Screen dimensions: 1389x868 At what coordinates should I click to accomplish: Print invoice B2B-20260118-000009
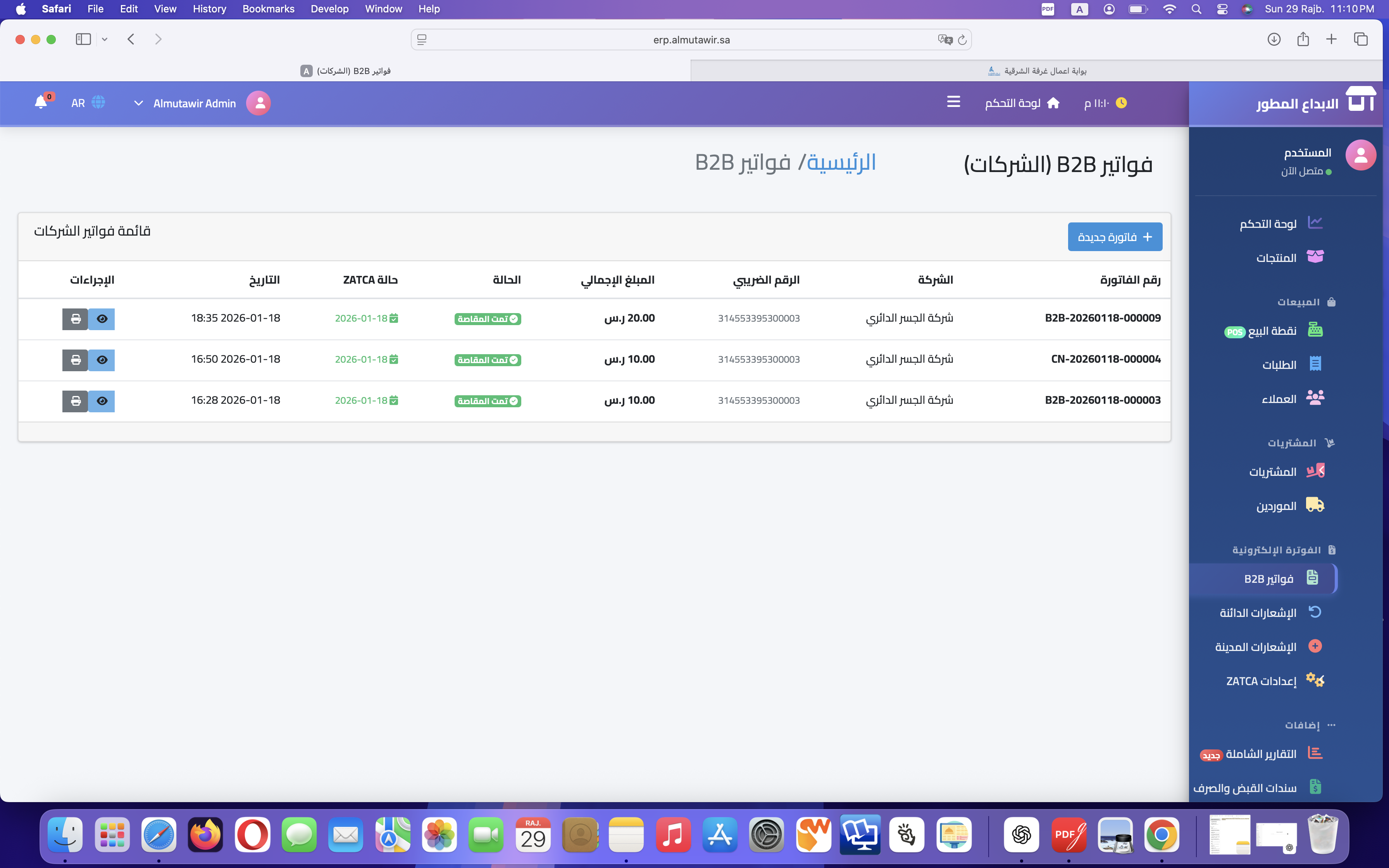(x=75, y=319)
